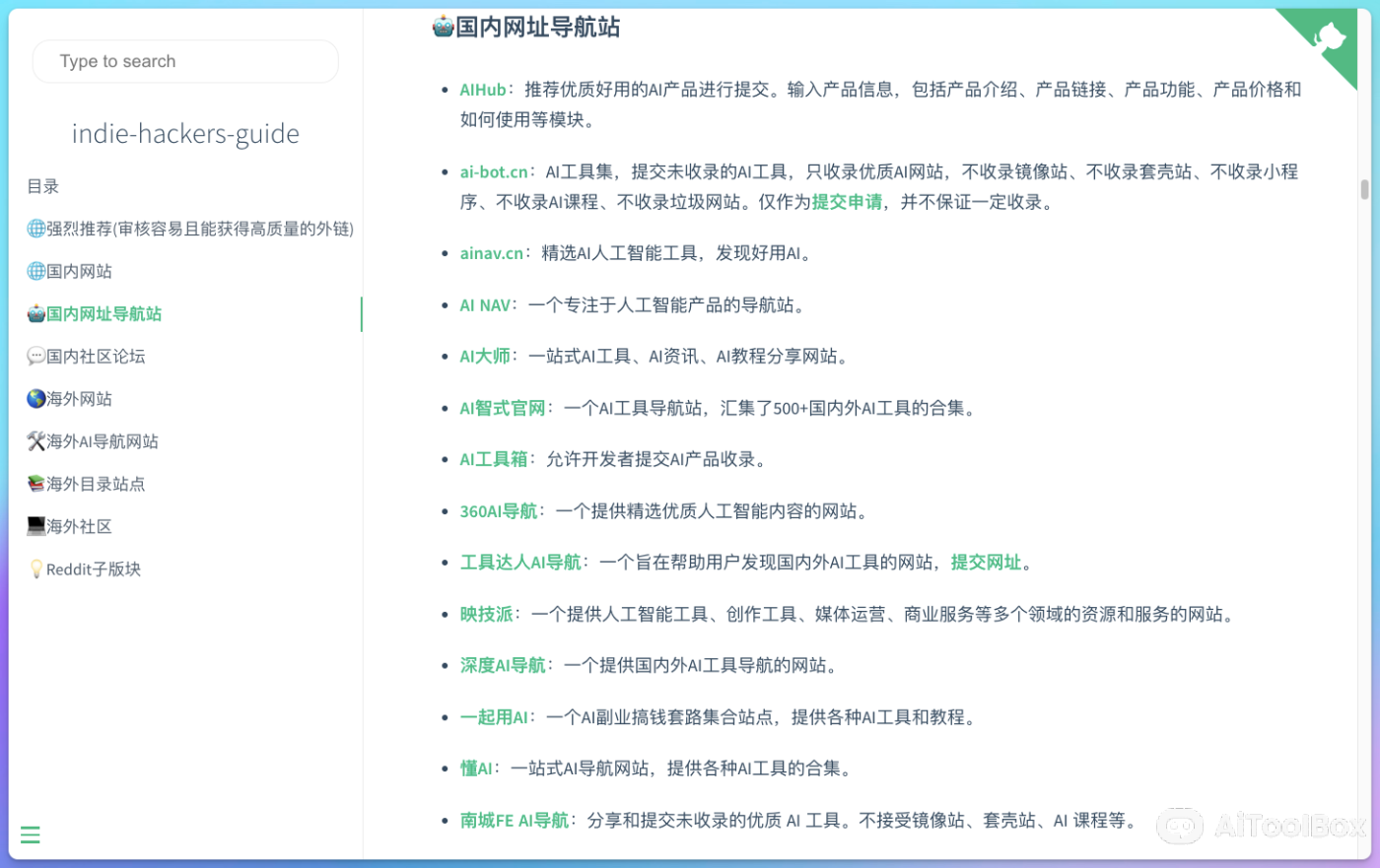Select 目录 at the top of sidebar
Viewport: 1380px width, 868px height.
(x=42, y=186)
